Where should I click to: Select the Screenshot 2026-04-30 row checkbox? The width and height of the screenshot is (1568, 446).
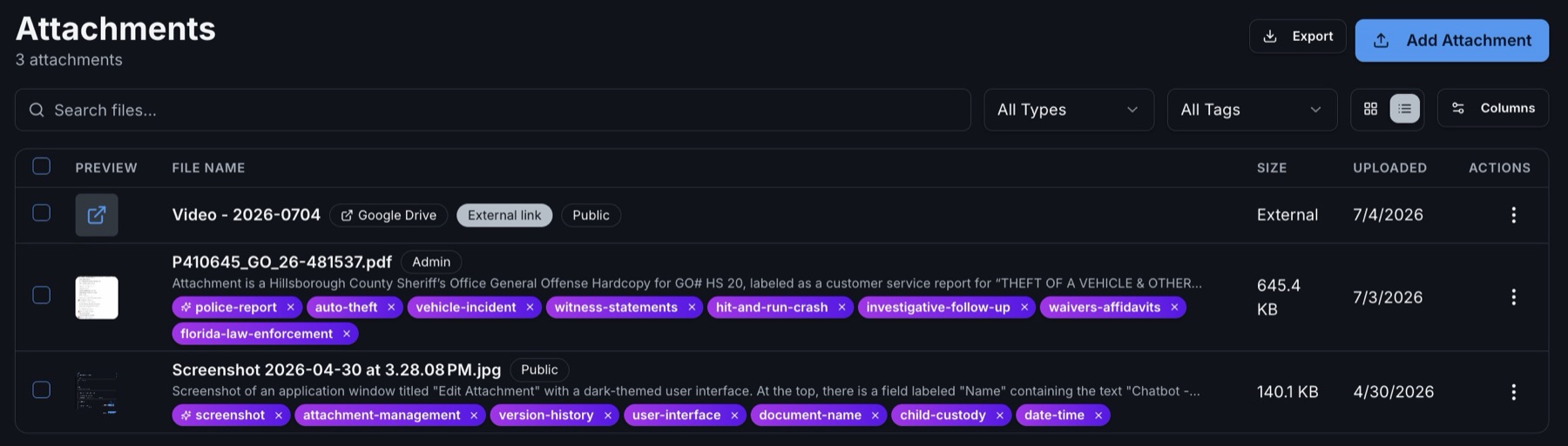(x=41, y=390)
